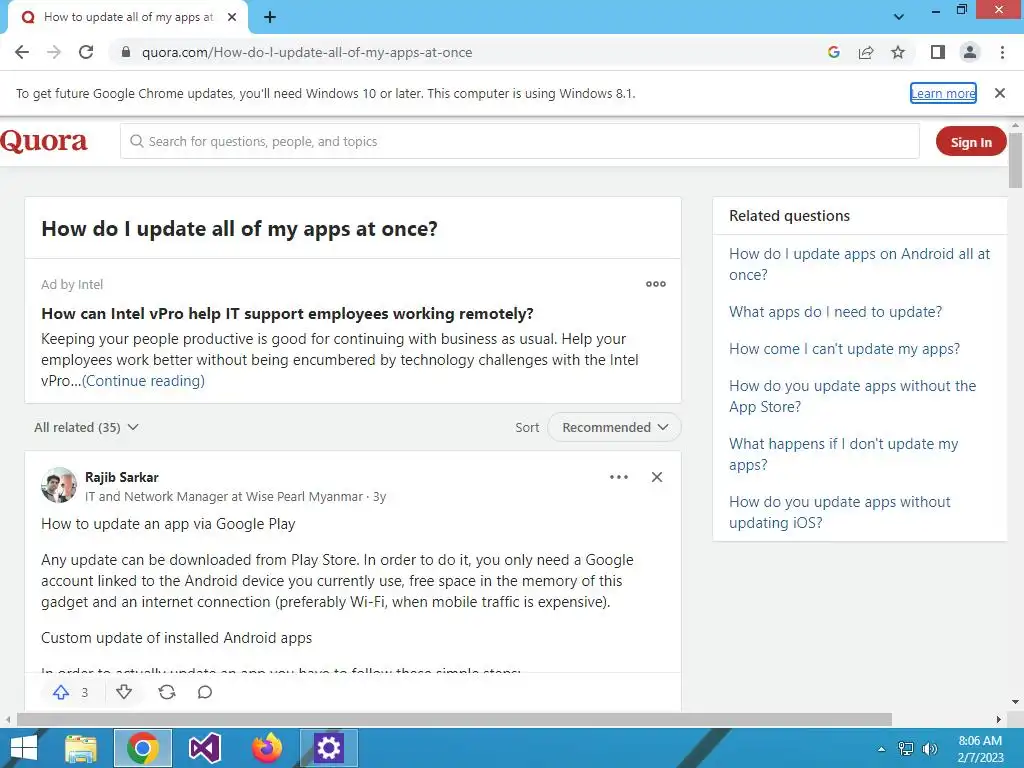This screenshot has height=768, width=1024.
Task: Open 'What happens if I don't update' question
Action: pyautogui.click(x=843, y=455)
